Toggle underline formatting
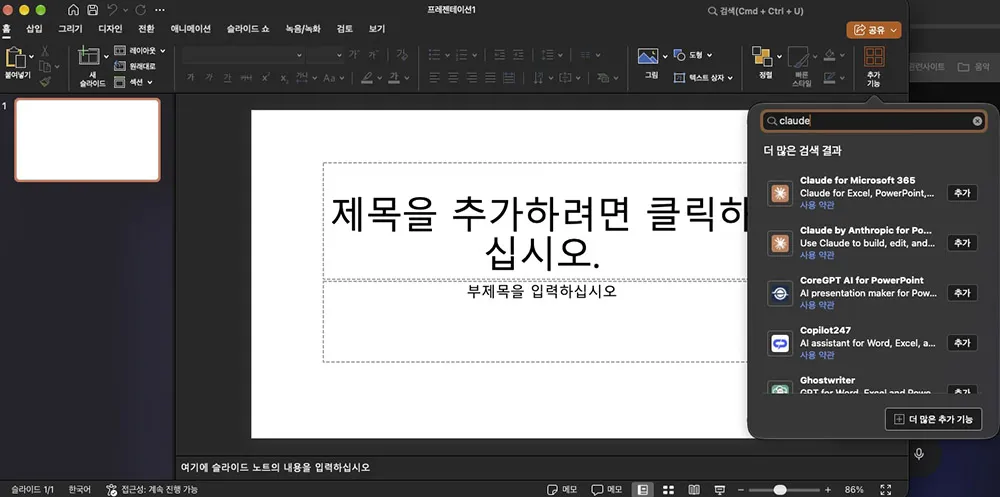Screen dimensions: 1000x497 click(x=228, y=78)
